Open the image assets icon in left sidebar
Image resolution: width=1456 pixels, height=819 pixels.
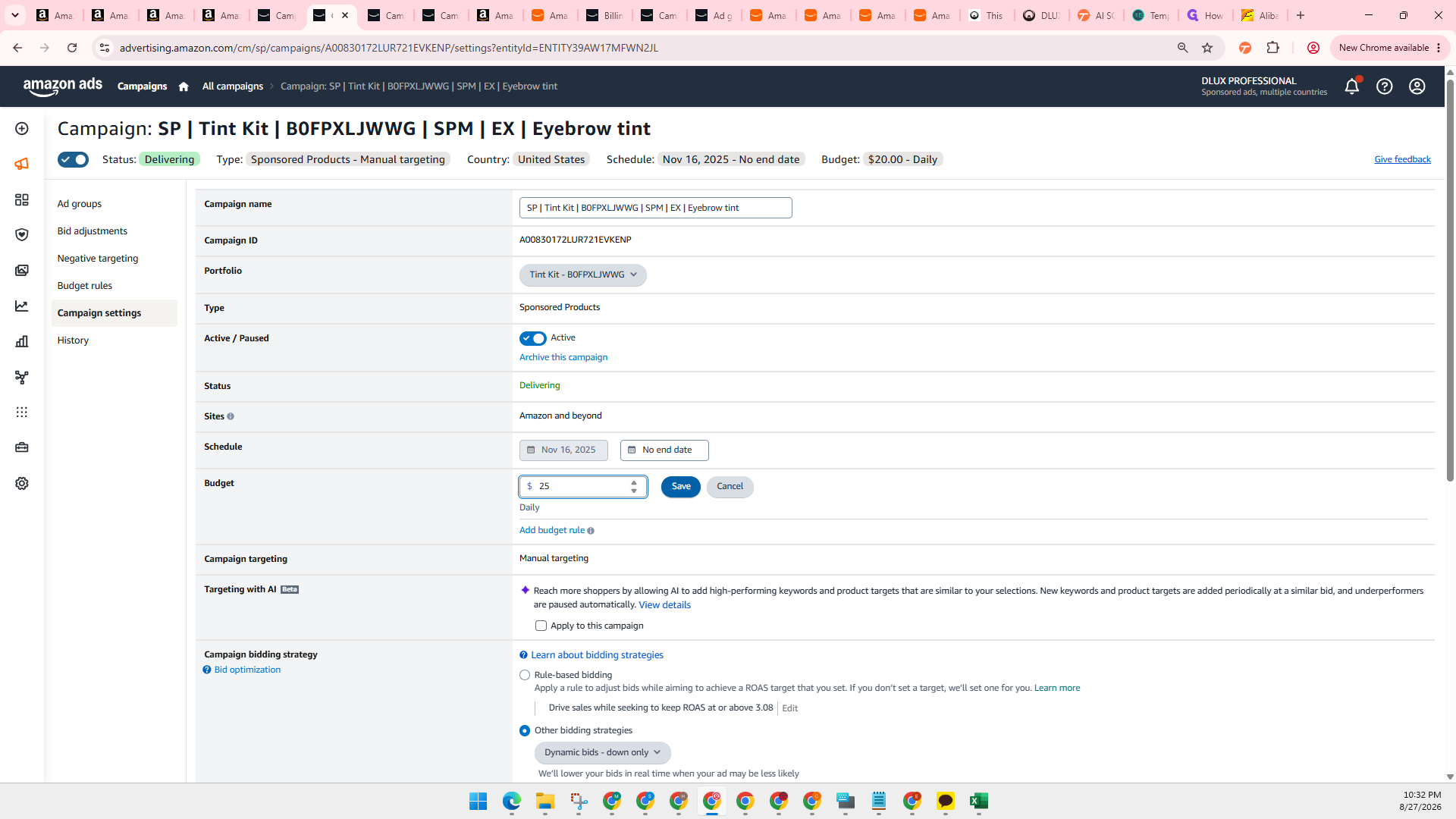point(22,271)
